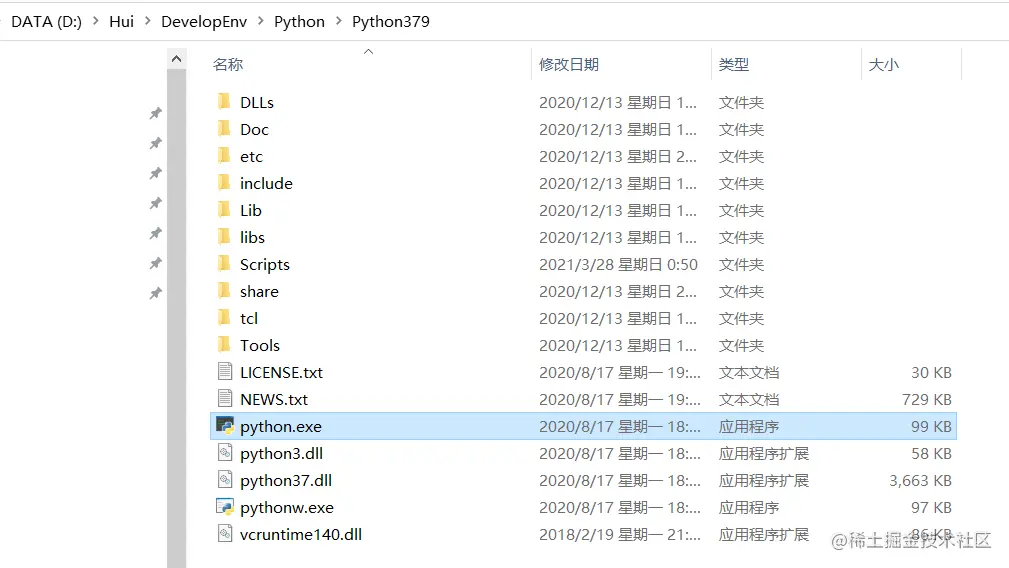Click the 30 KB size of LICENSE.txt
The image size is (1009, 568).
click(x=931, y=372)
